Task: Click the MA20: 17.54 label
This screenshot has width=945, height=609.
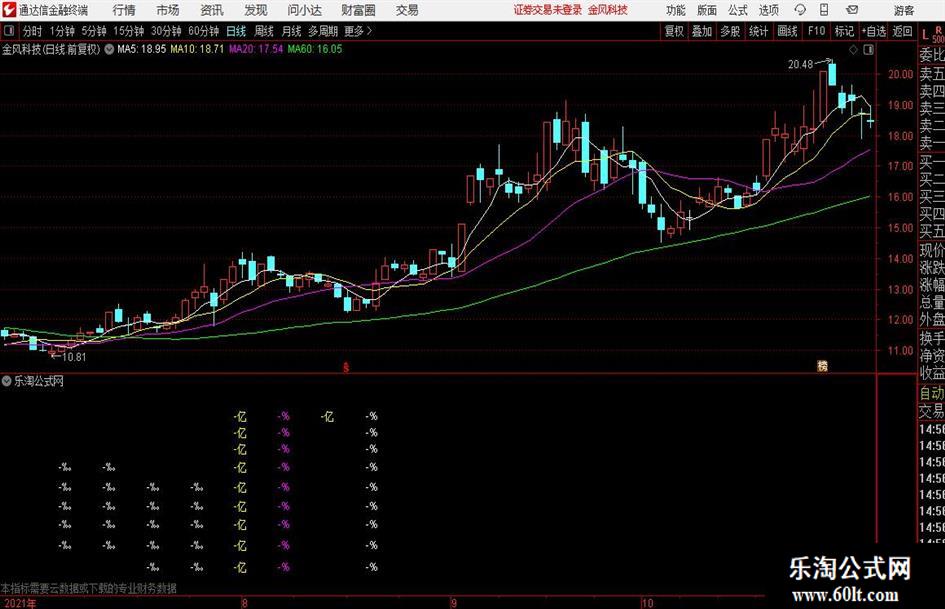Action: pyautogui.click(x=256, y=49)
